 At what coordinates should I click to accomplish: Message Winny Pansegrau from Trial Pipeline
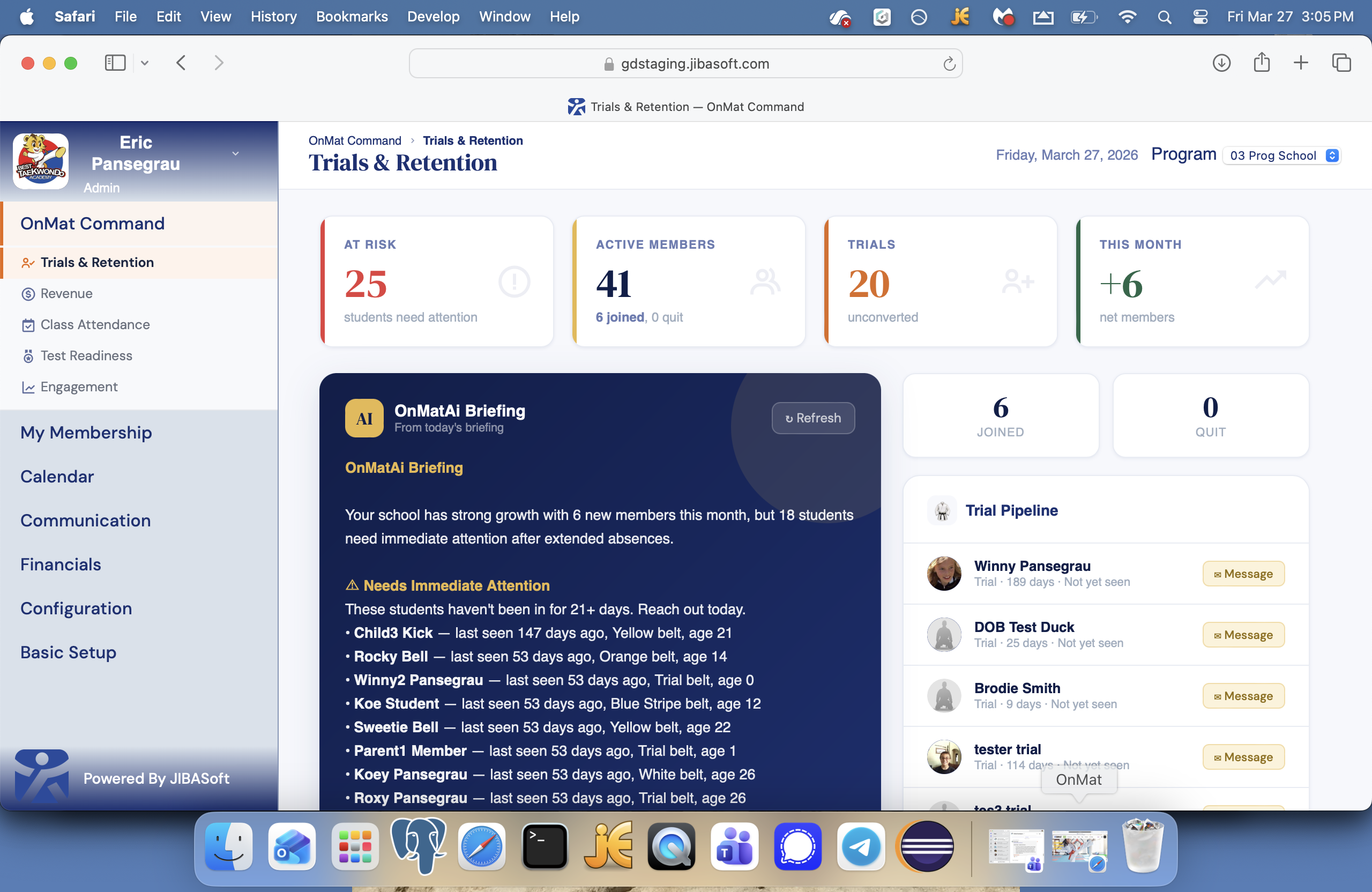[x=1243, y=574]
